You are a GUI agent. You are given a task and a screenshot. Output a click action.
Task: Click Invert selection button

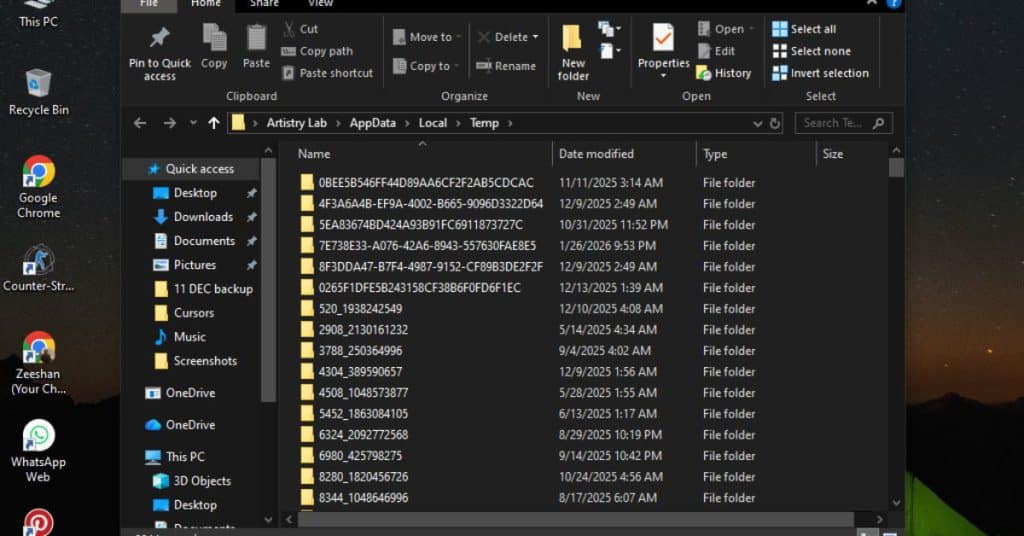pyautogui.click(x=820, y=73)
